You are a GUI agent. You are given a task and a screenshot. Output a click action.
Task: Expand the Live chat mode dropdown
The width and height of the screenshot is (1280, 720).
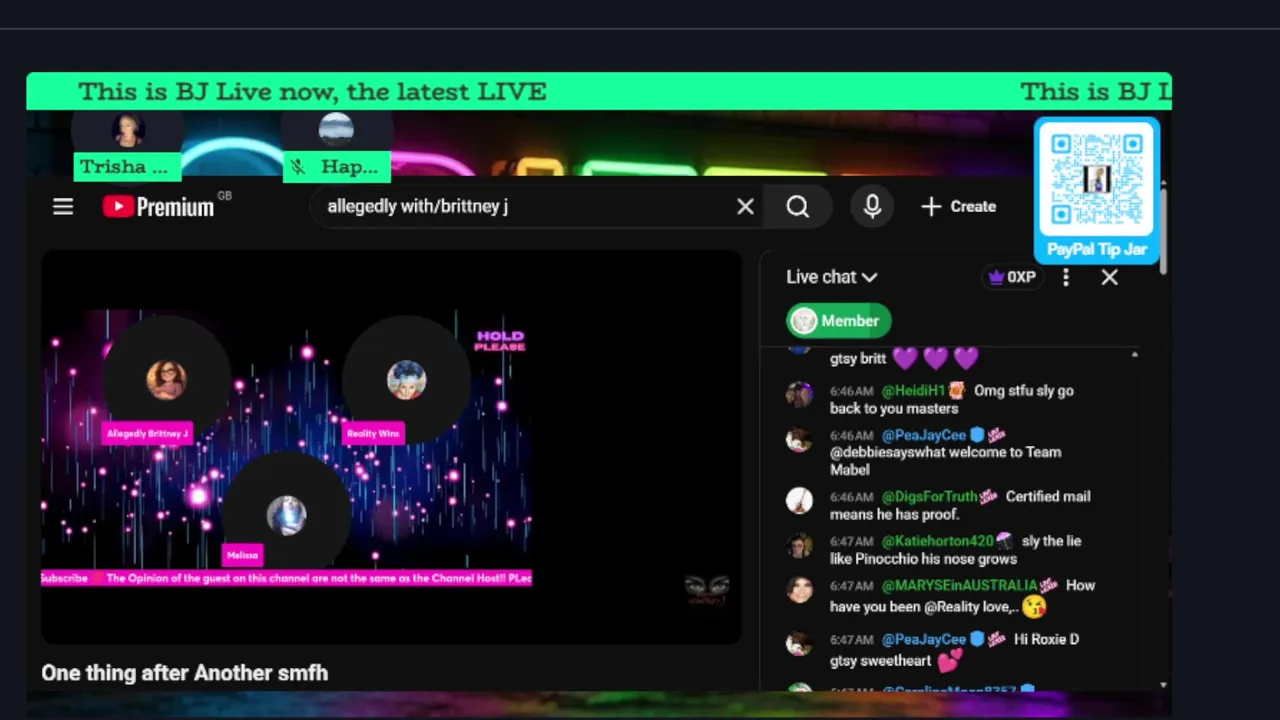click(x=832, y=277)
